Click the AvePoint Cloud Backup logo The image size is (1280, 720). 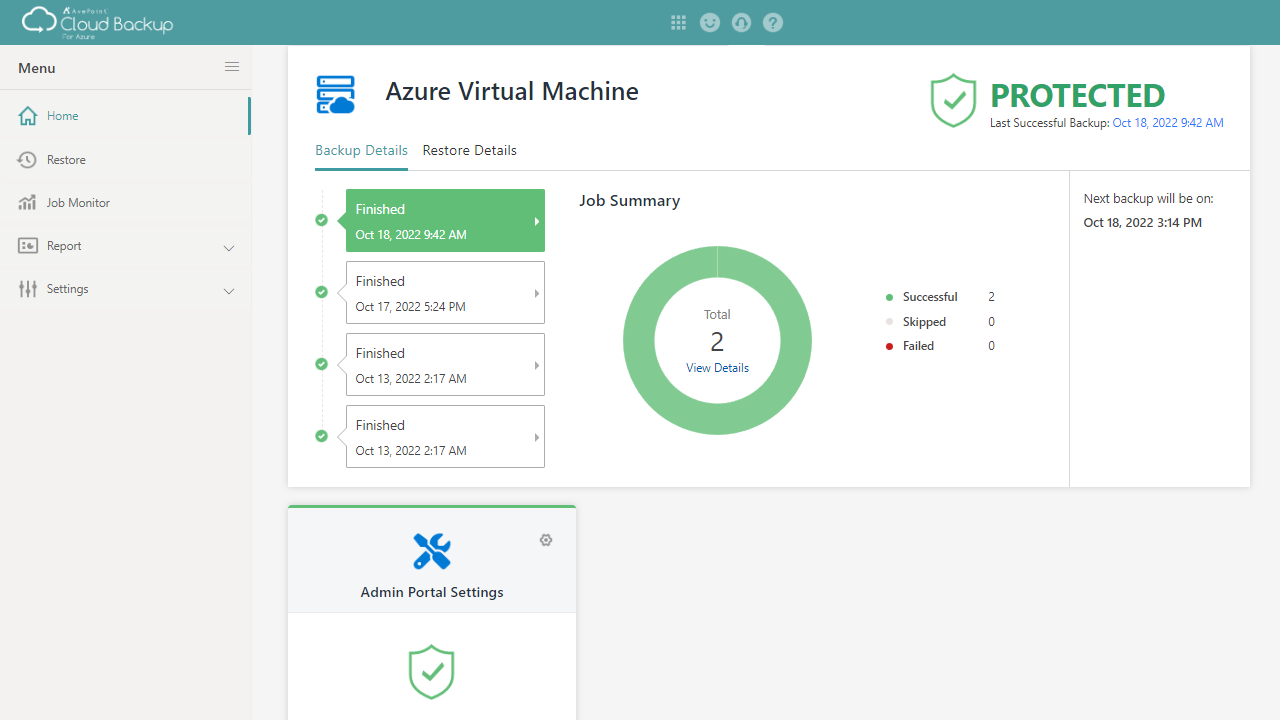tap(97, 21)
